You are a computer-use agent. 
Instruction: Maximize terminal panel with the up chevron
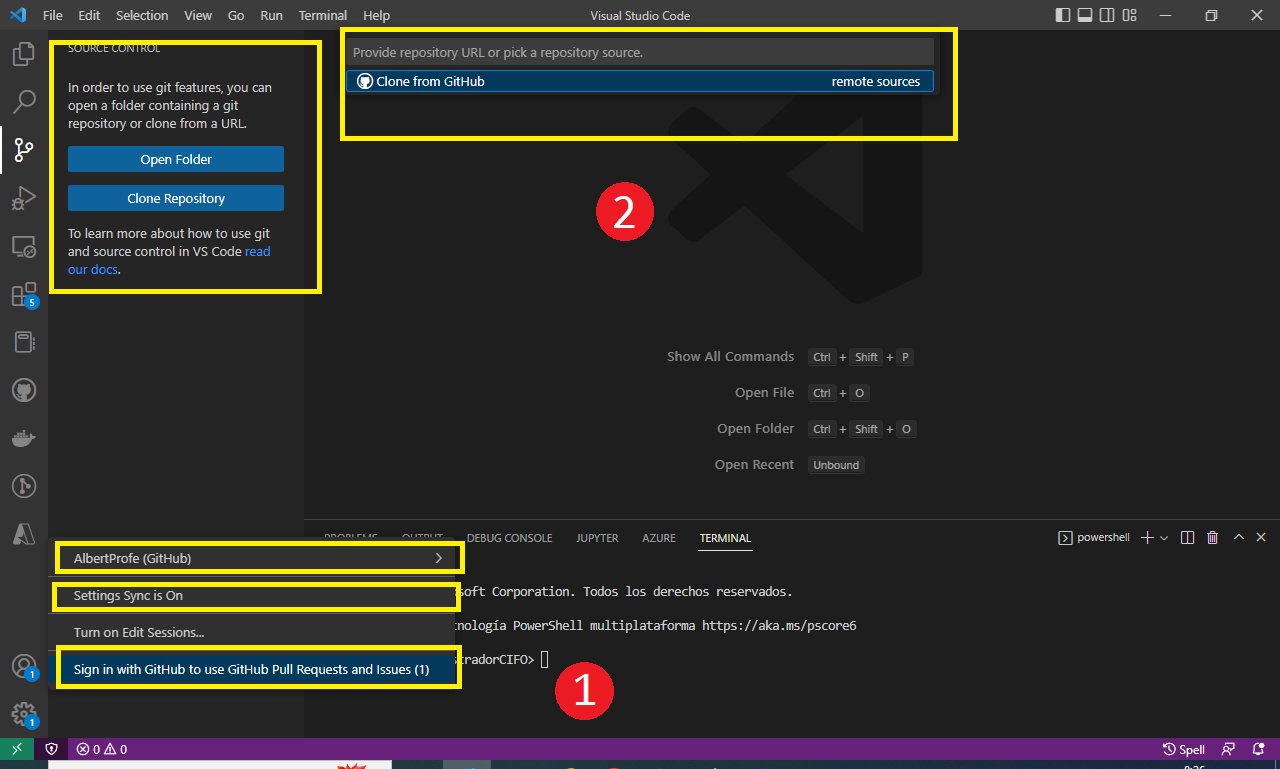pos(1238,538)
